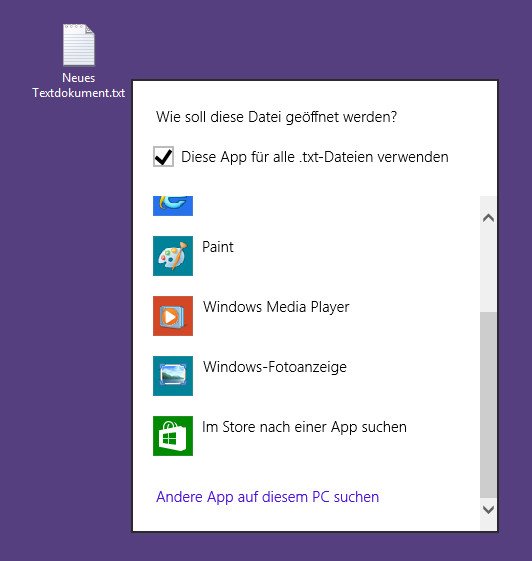The height and width of the screenshot is (561, 532).
Task: Select 'Im Store nach einer App suchen'
Action: coord(315,436)
